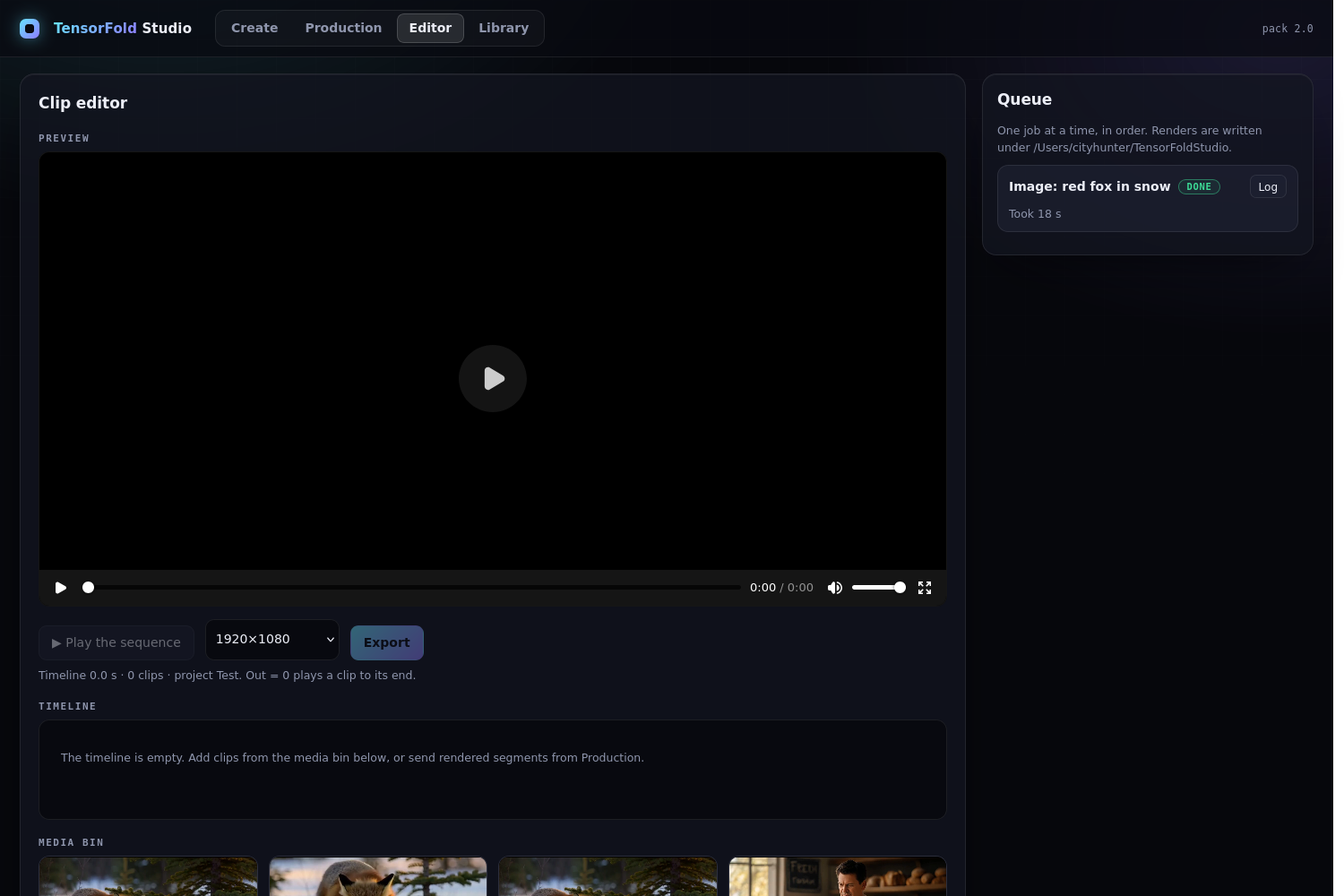This screenshot has height=896, width=1344.
Task: Click the 'Image: red fox in snow' job title
Action: [x=1090, y=186]
